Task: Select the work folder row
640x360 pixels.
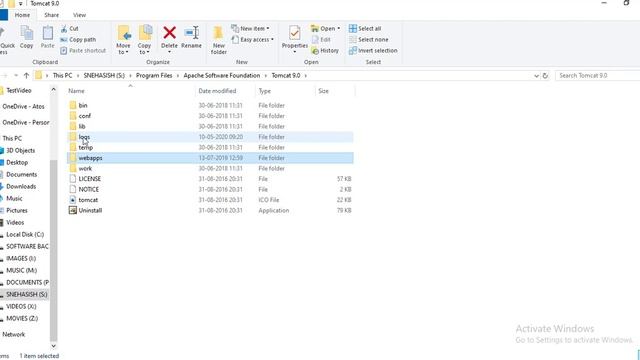Action: (210, 169)
